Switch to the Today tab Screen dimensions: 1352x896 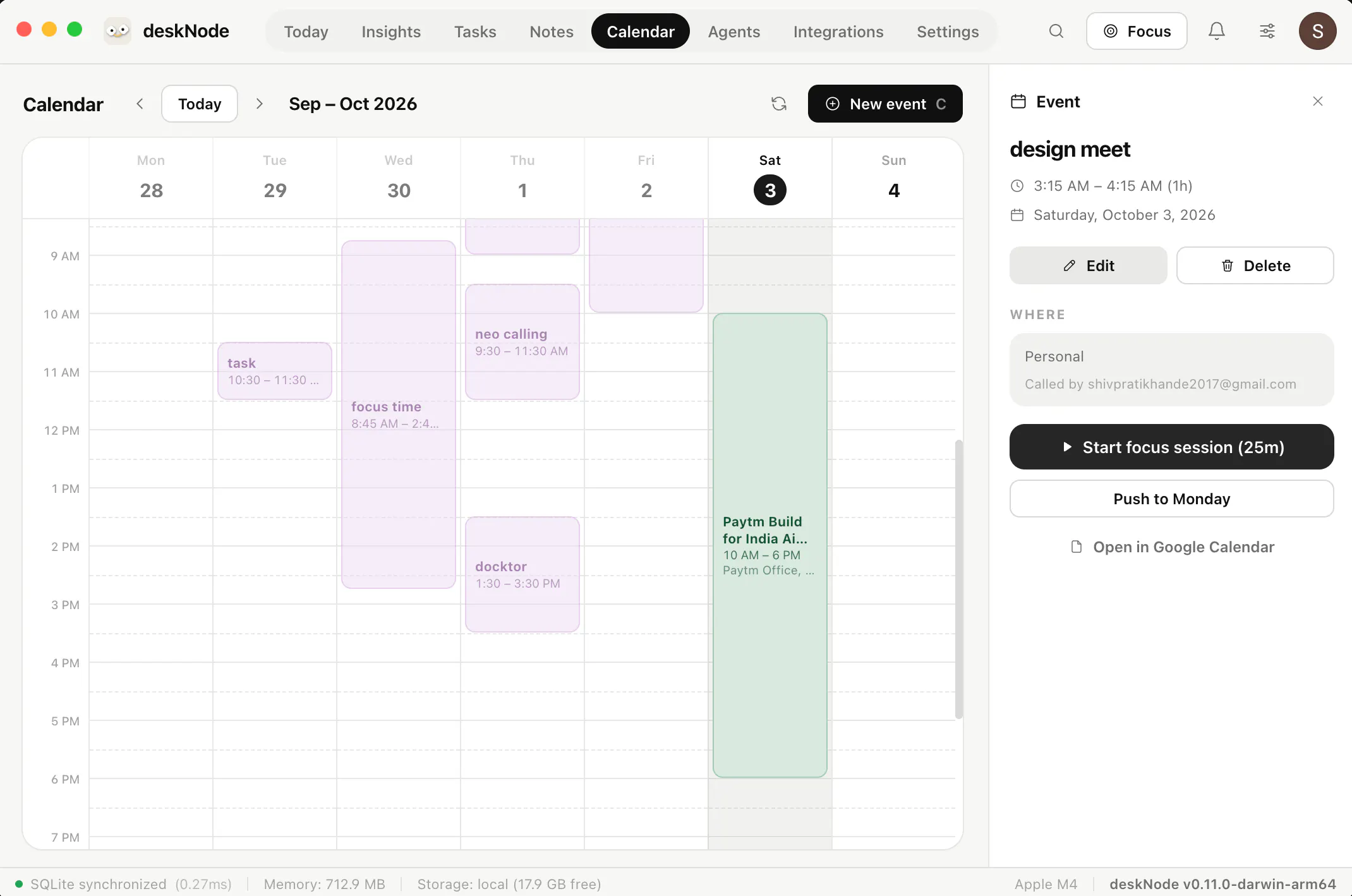306,31
